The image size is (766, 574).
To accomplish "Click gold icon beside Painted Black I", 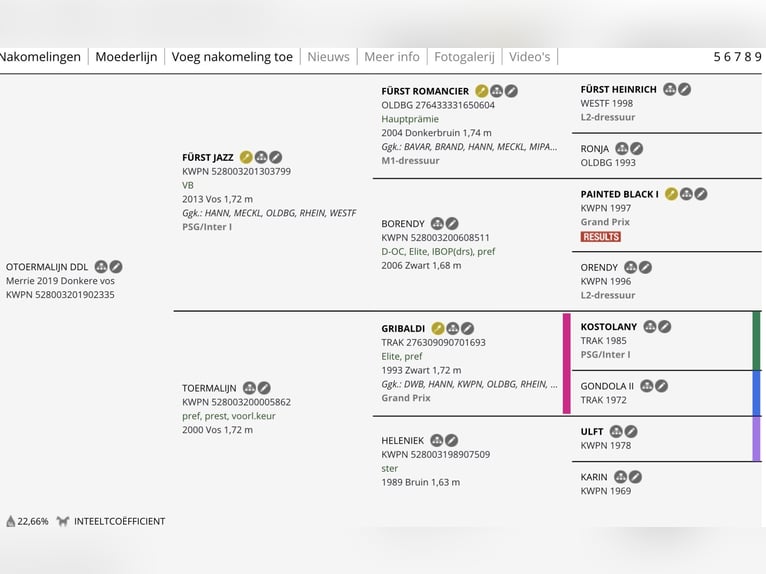I will point(671,194).
